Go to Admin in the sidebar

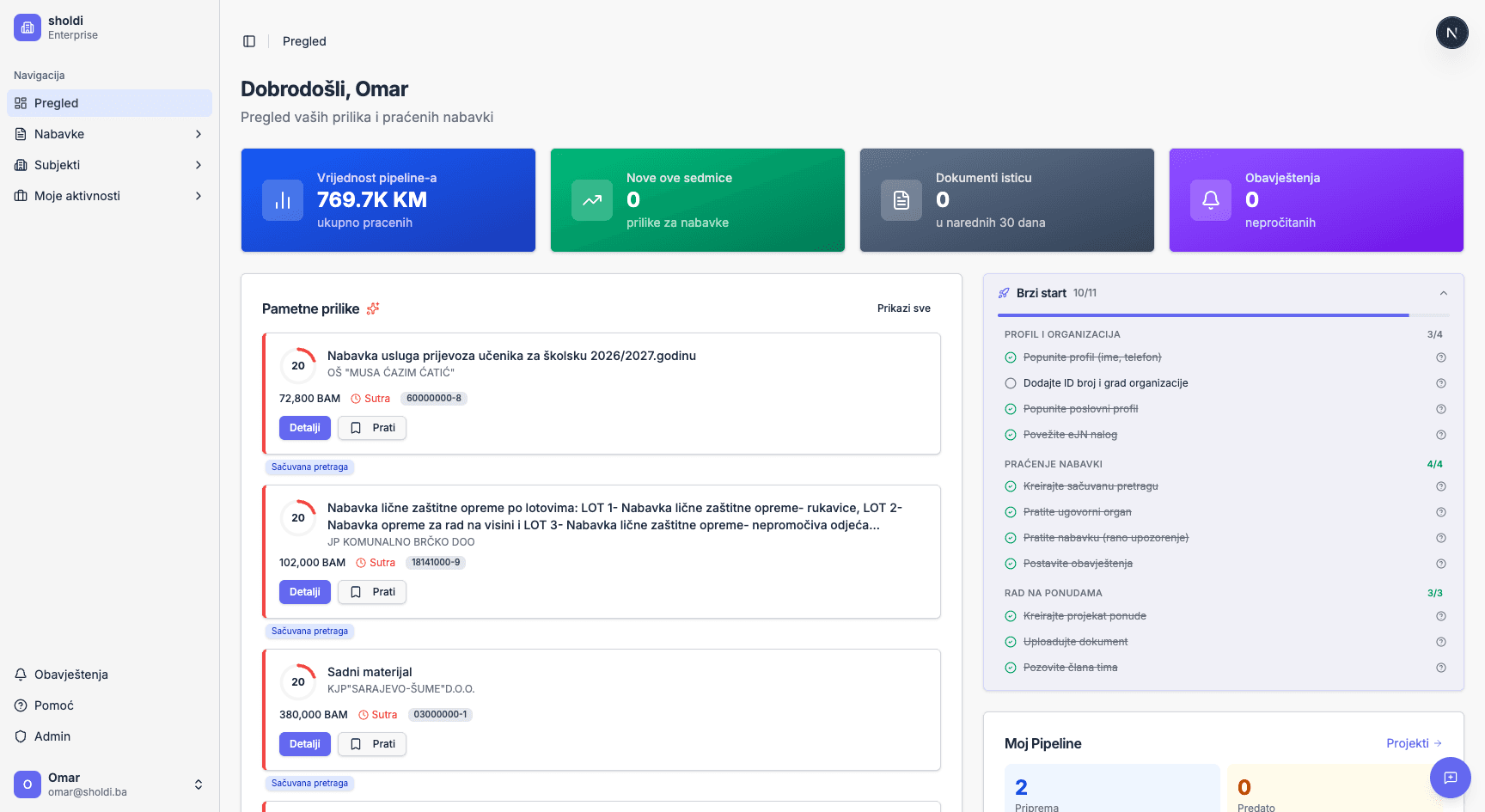click(52, 736)
